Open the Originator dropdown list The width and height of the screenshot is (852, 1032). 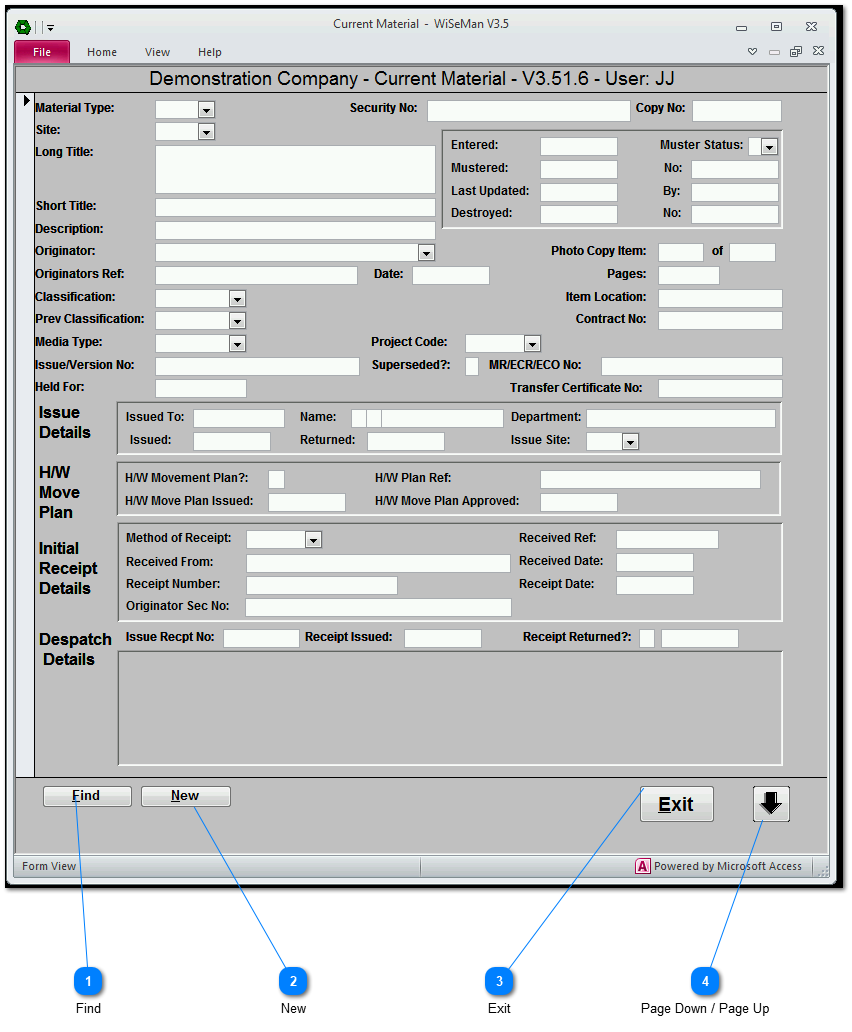[427, 253]
